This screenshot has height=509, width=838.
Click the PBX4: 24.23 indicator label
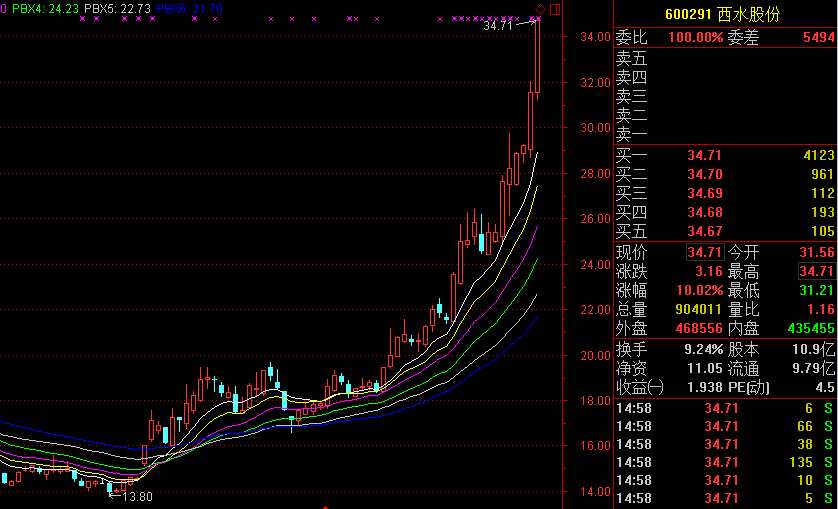point(45,9)
